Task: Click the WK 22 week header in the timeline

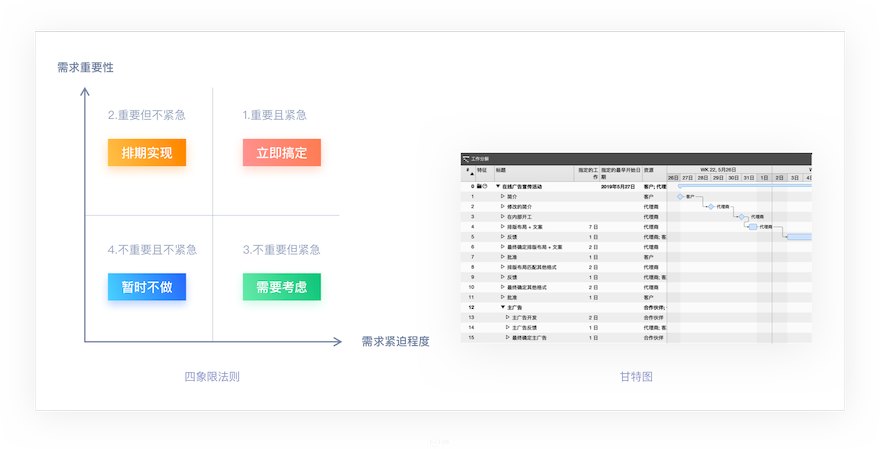Action: [x=718, y=169]
